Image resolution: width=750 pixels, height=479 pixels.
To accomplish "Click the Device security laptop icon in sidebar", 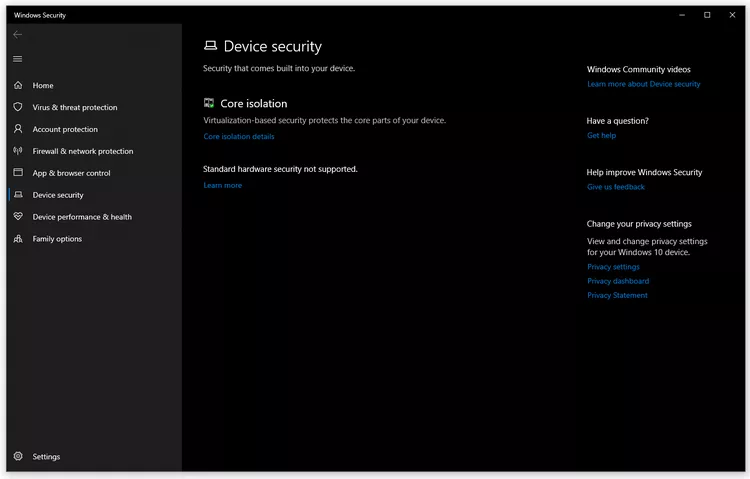I will click(x=18, y=194).
